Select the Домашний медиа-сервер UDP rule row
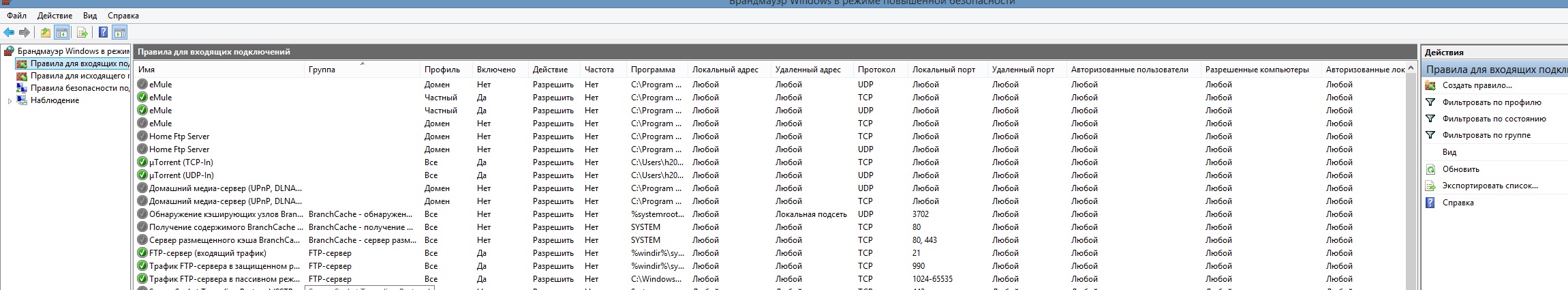This screenshot has width=1568, height=290. (770, 188)
